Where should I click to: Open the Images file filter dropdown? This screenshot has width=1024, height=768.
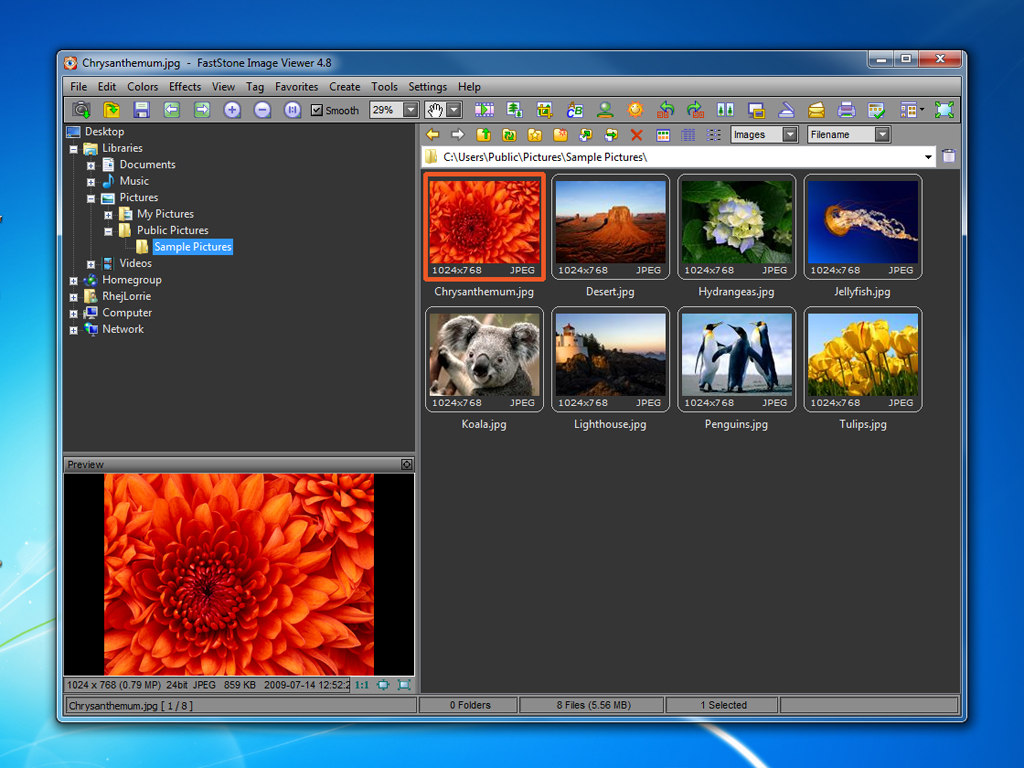(790, 135)
